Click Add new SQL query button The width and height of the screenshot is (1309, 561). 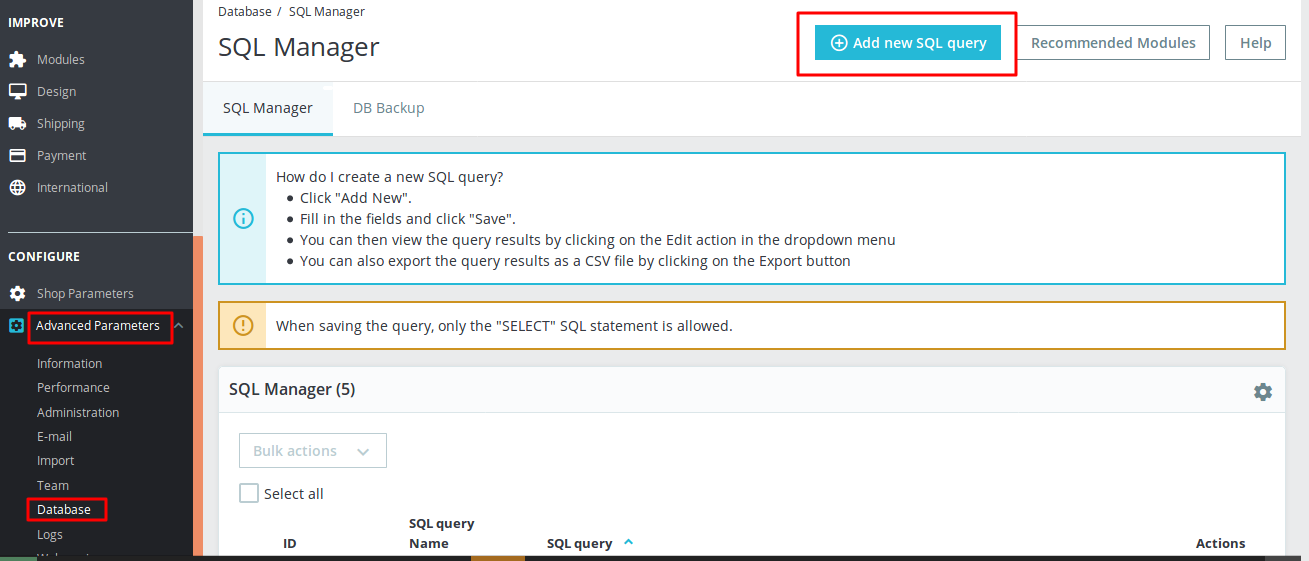[x=907, y=43]
